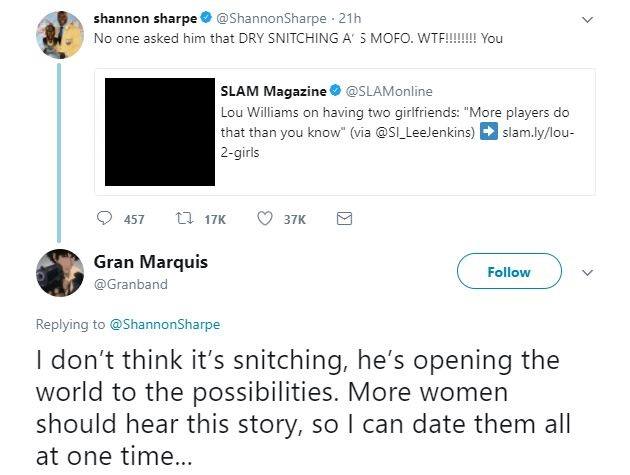Follow the Gran Marquis account

click(x=509, y=271)
